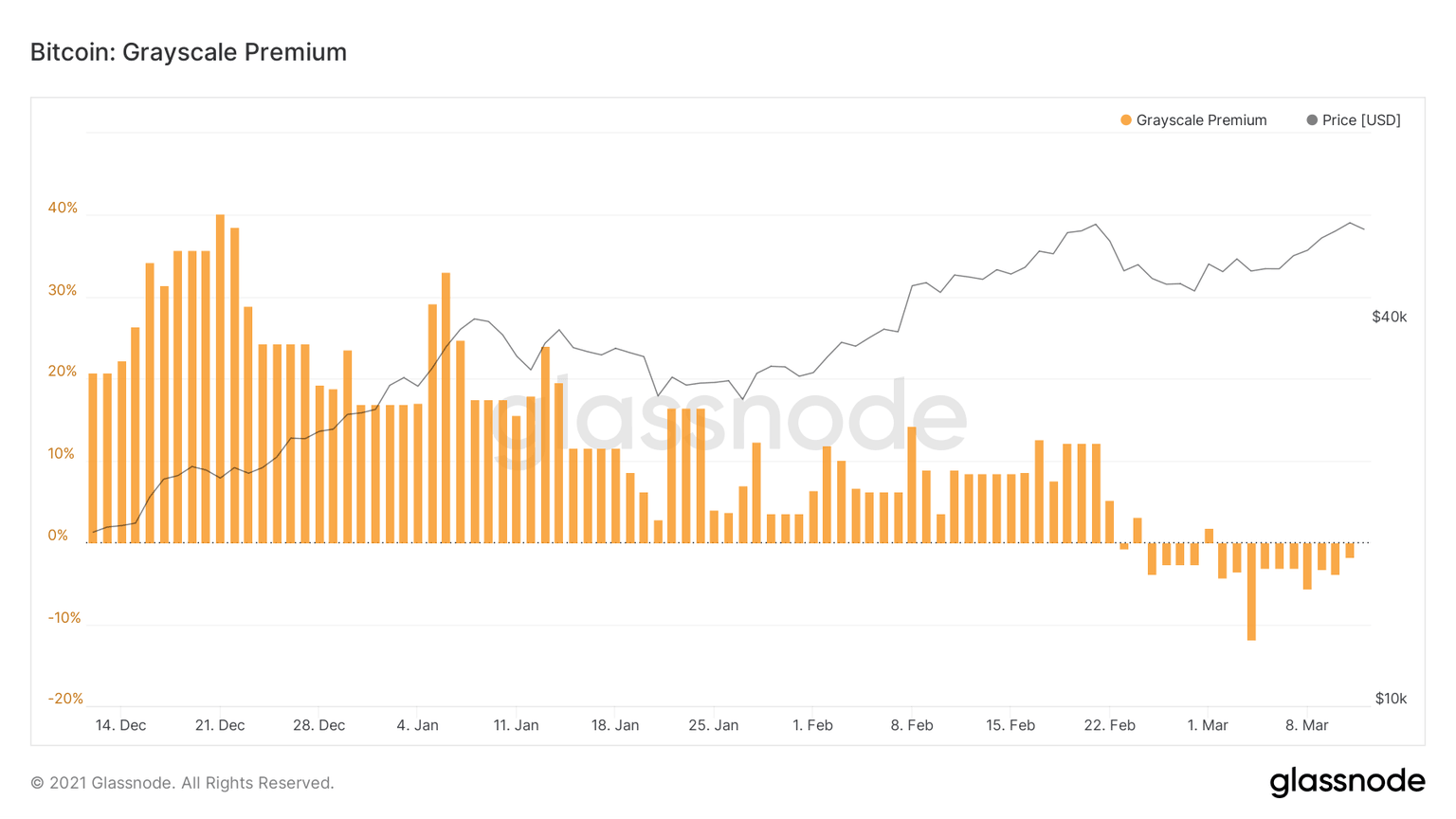
Task: Open the Glassnode copyright notice text
Action: pyautogui.click(x=182, y=783)
